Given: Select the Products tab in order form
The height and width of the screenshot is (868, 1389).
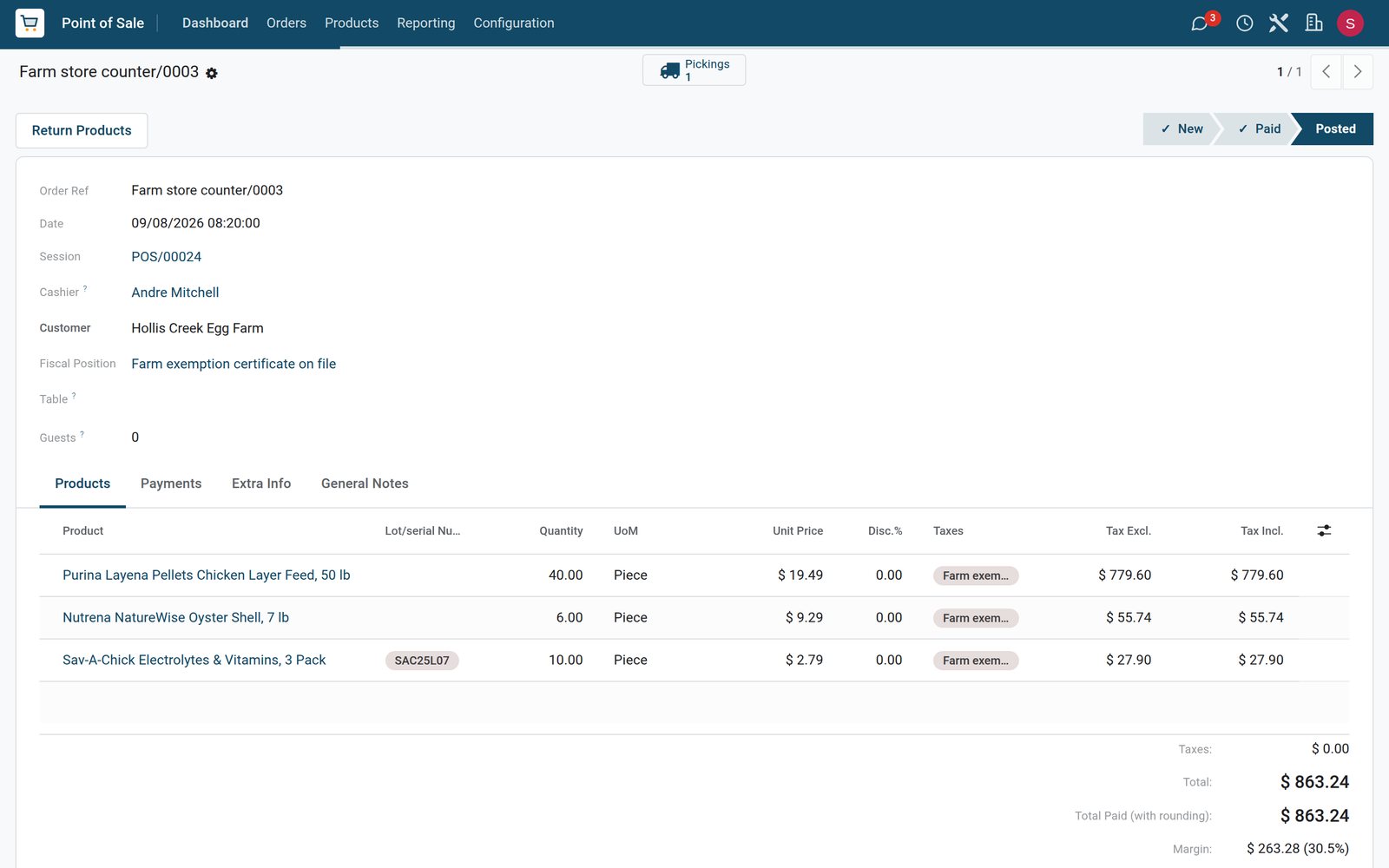Looking at the screenshot, I should coord(82,483).
